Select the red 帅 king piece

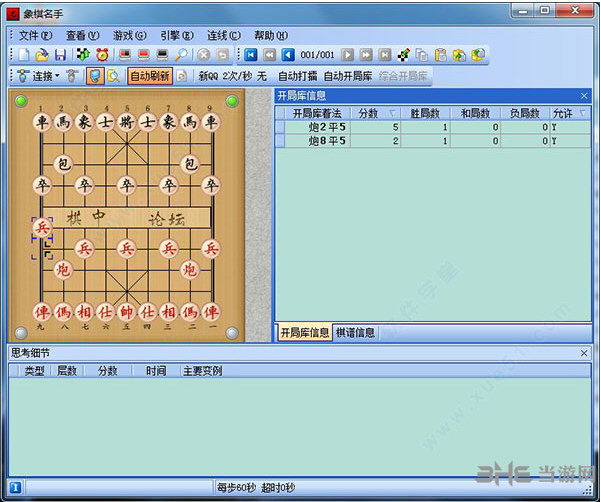[126, 312]
